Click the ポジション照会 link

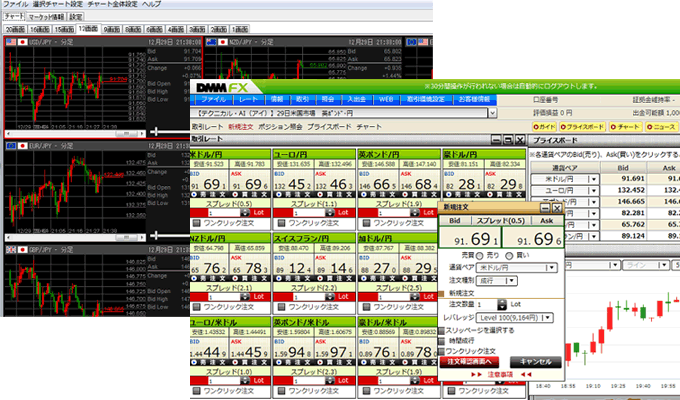280,127
